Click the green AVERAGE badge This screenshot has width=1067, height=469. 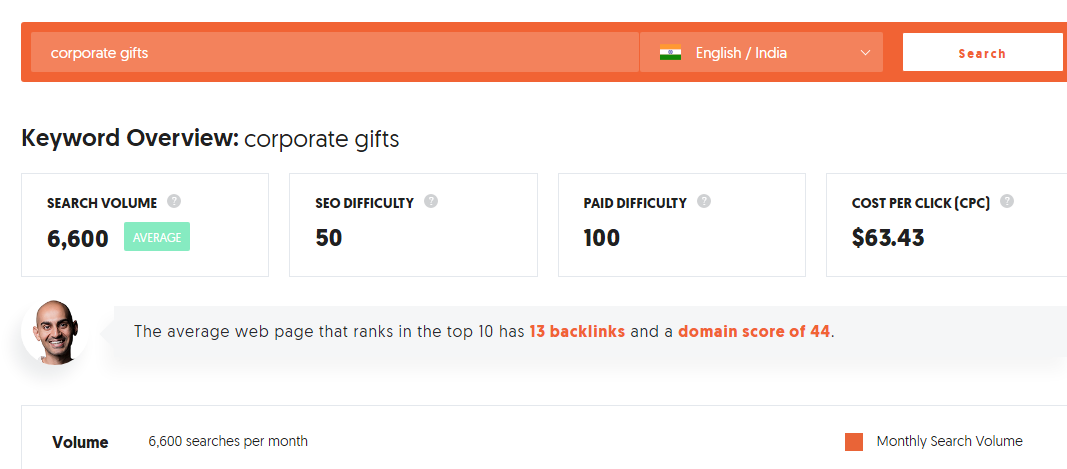pyautogui.click(x=157, y=237)
